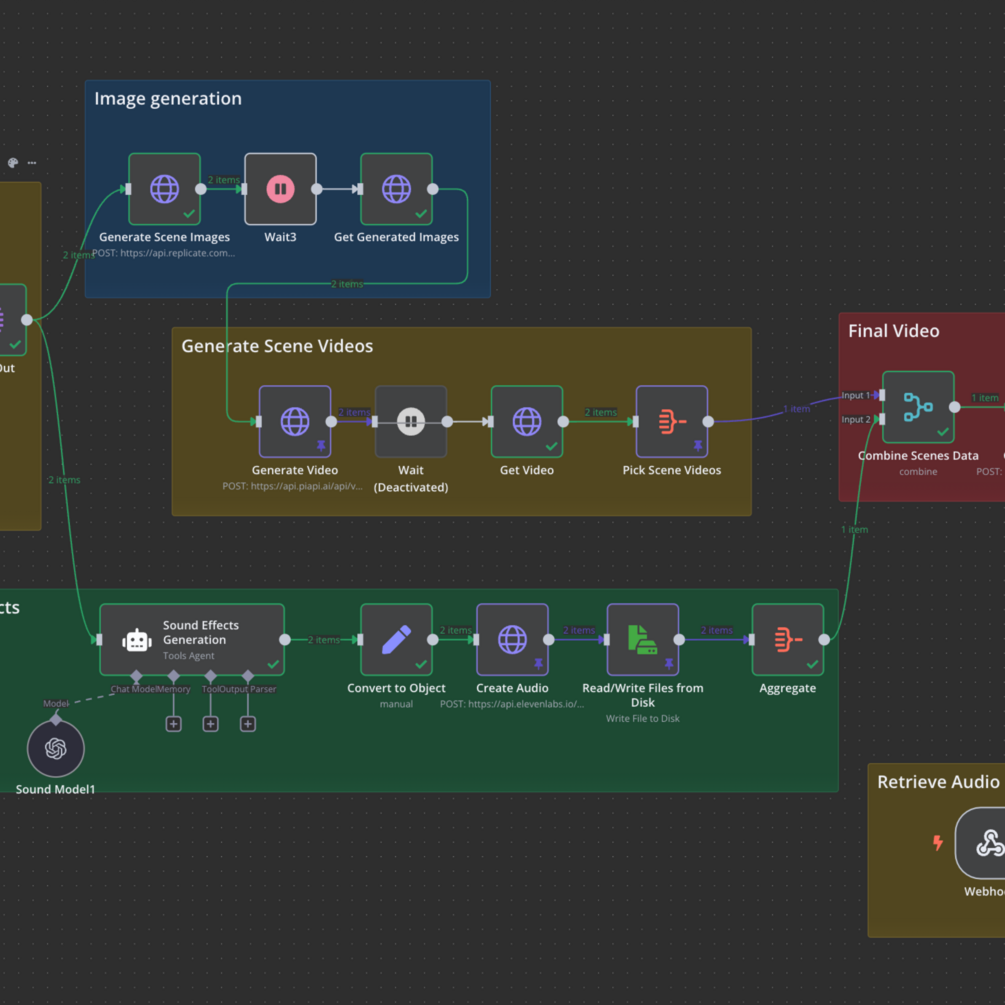This screenshot has height=1005, width=1005.
Task: Select the deactivated Wait node
Action: tap(411, 421)
